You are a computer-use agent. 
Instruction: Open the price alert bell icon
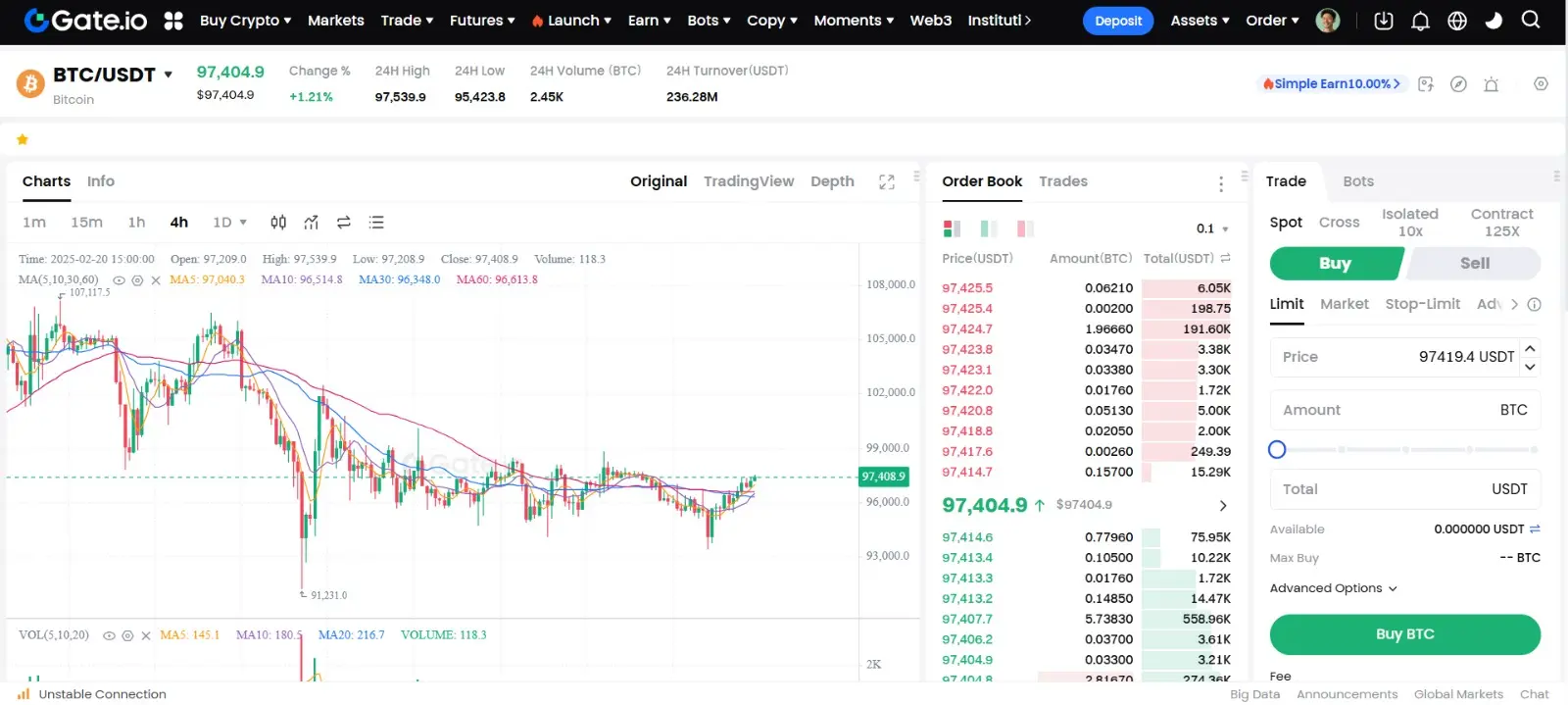(x=1491, y=84)
